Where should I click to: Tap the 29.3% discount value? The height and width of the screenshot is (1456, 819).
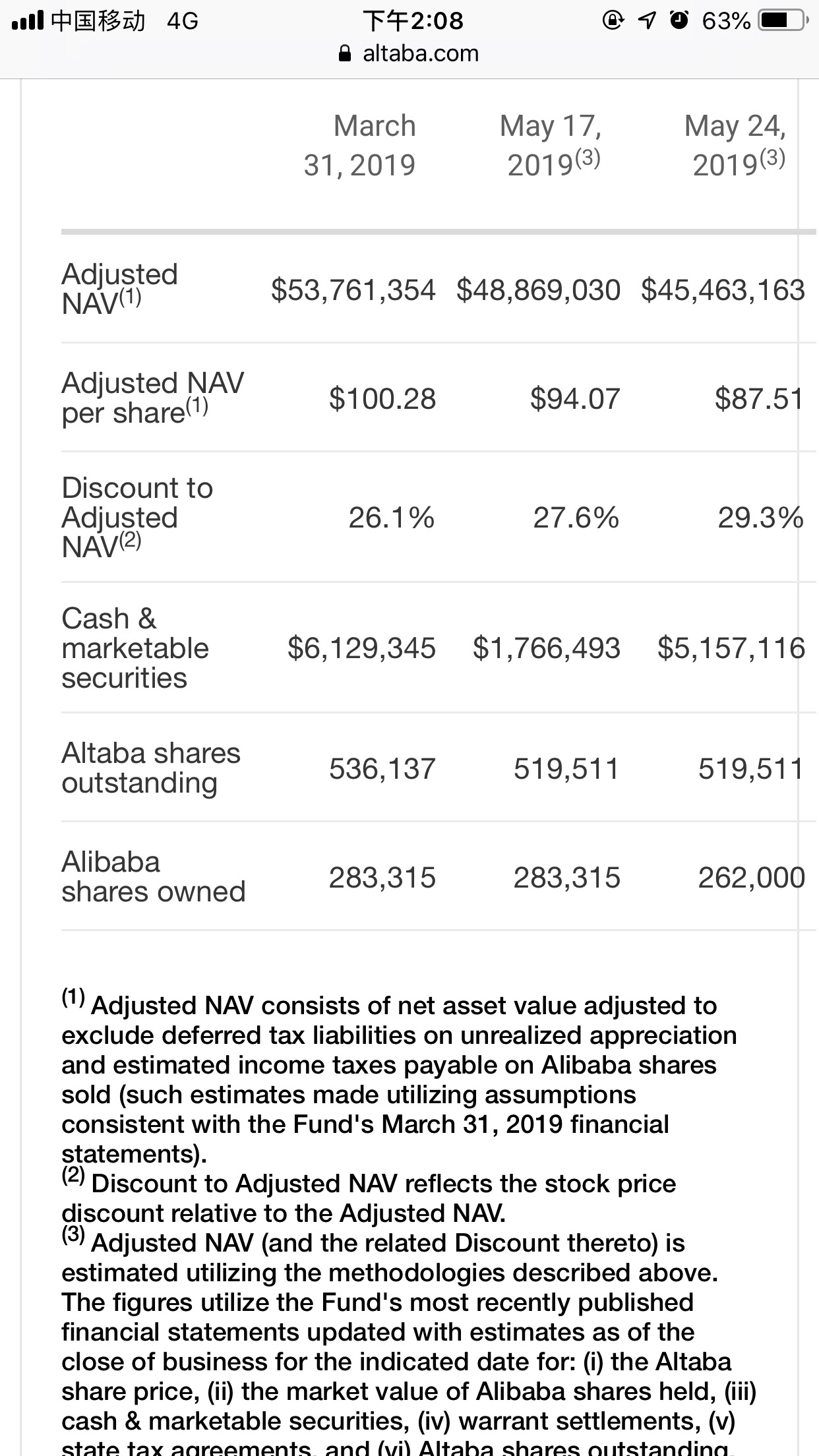(x=760, y=518)
